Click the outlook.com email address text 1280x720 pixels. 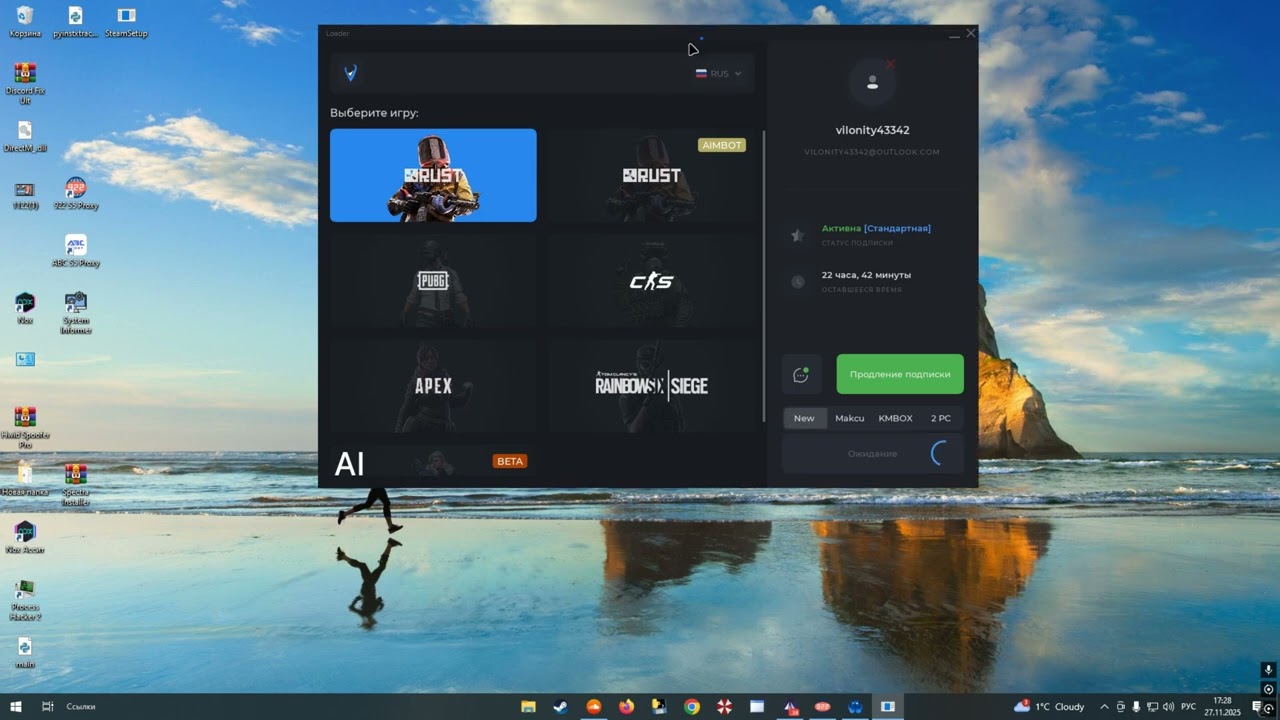872,152
